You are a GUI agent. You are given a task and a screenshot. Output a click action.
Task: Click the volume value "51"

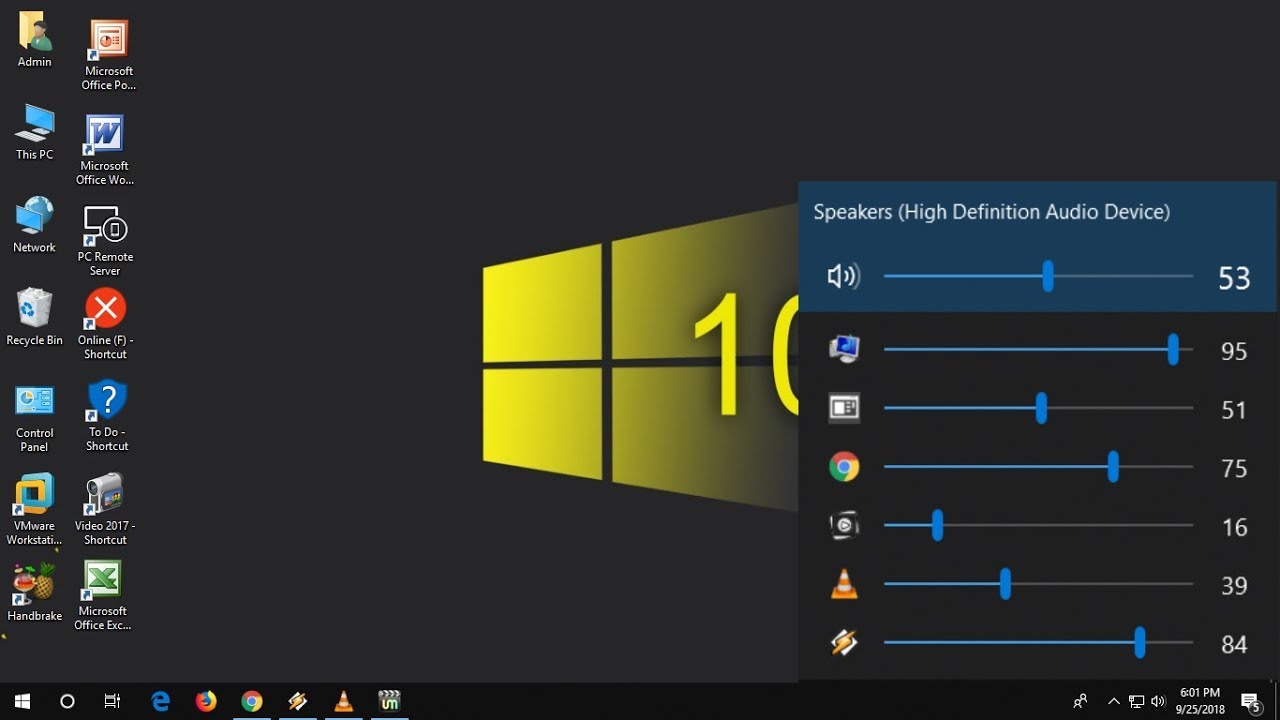click(x=1234, y=410)
